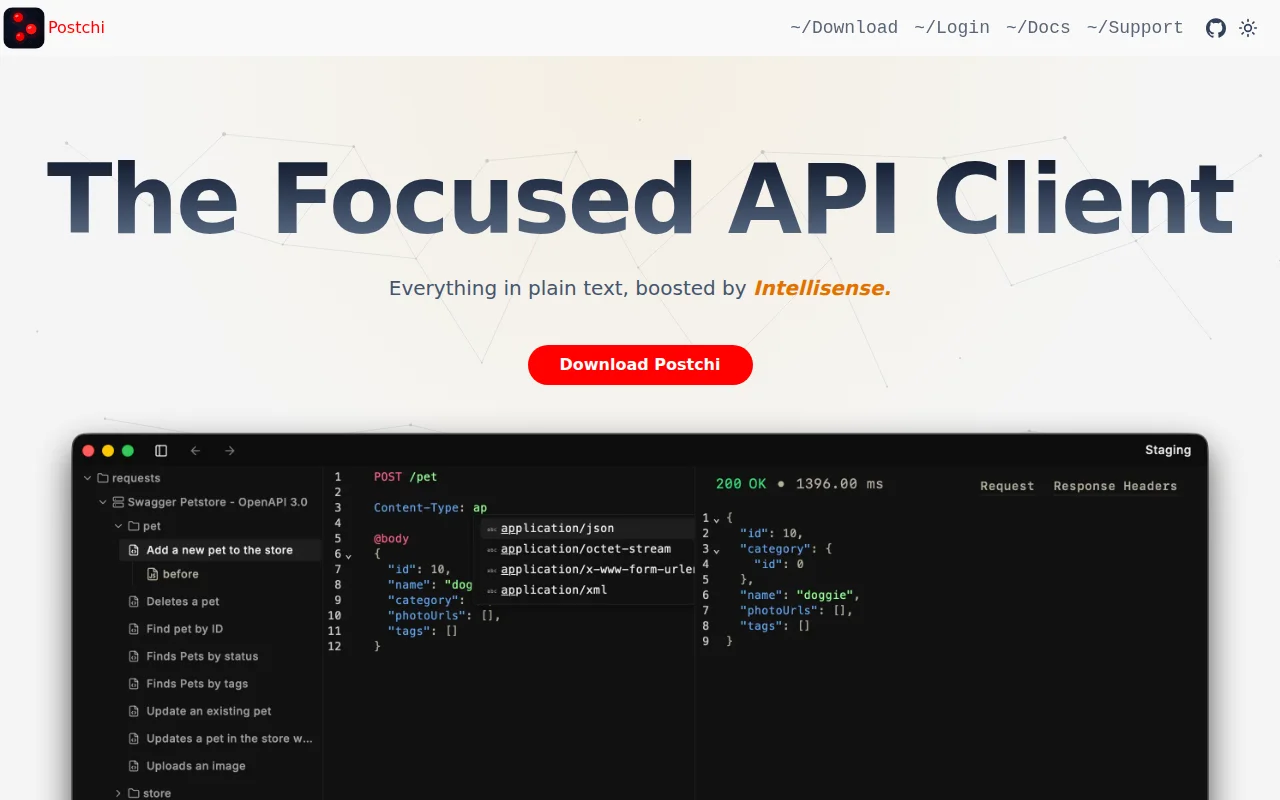Click the 'POST /pet' request line
This screenshot has width=1280, height=800.
(x=405, y=477)
